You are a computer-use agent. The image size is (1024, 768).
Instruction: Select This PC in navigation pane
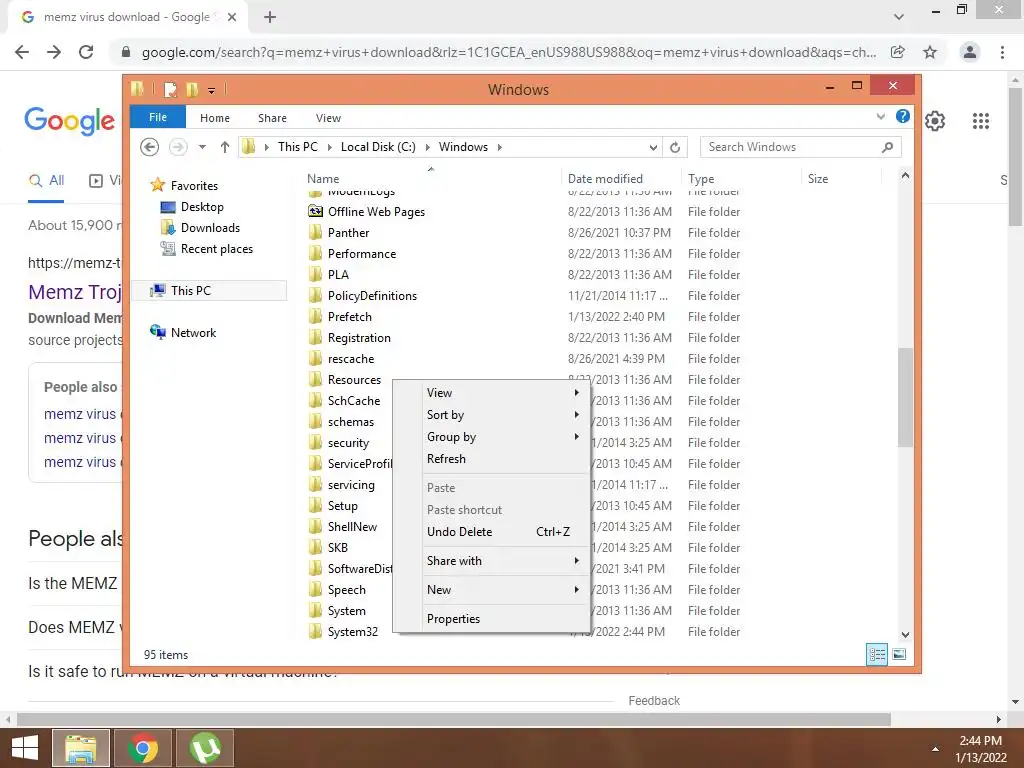pyautogui.click(x=210, y=291)
